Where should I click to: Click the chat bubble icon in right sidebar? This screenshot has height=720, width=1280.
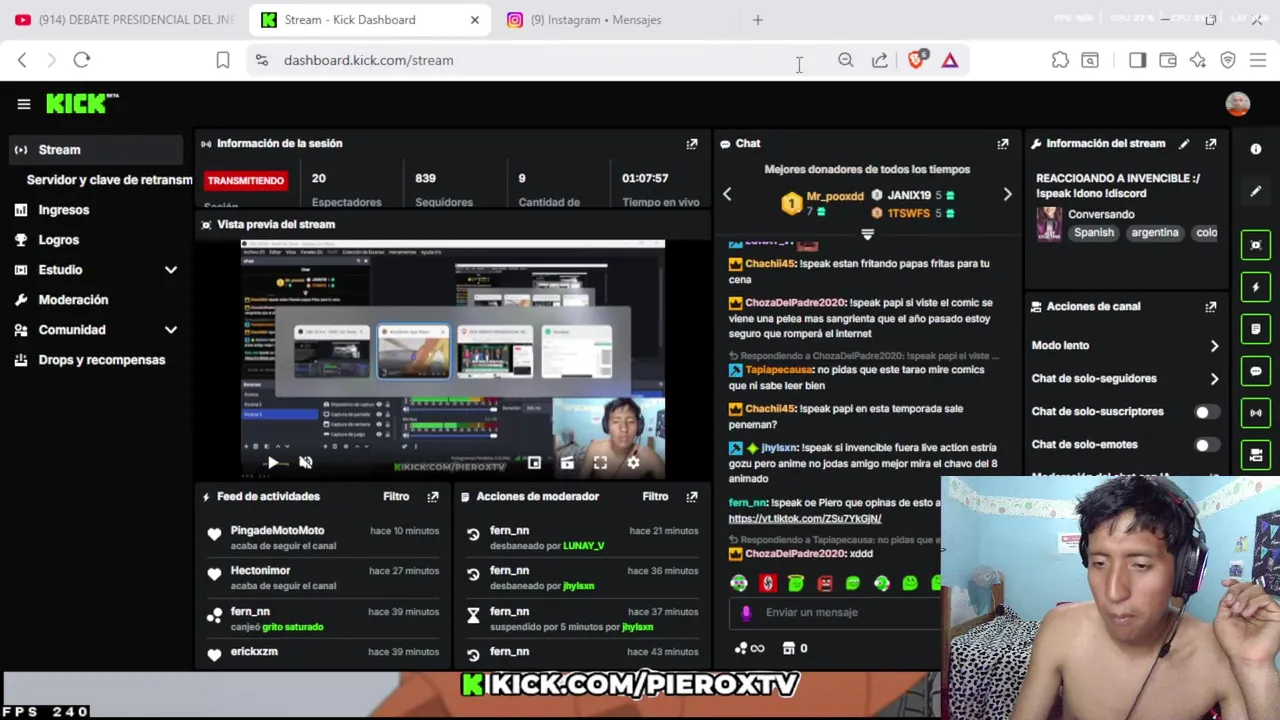[1256, 371]
